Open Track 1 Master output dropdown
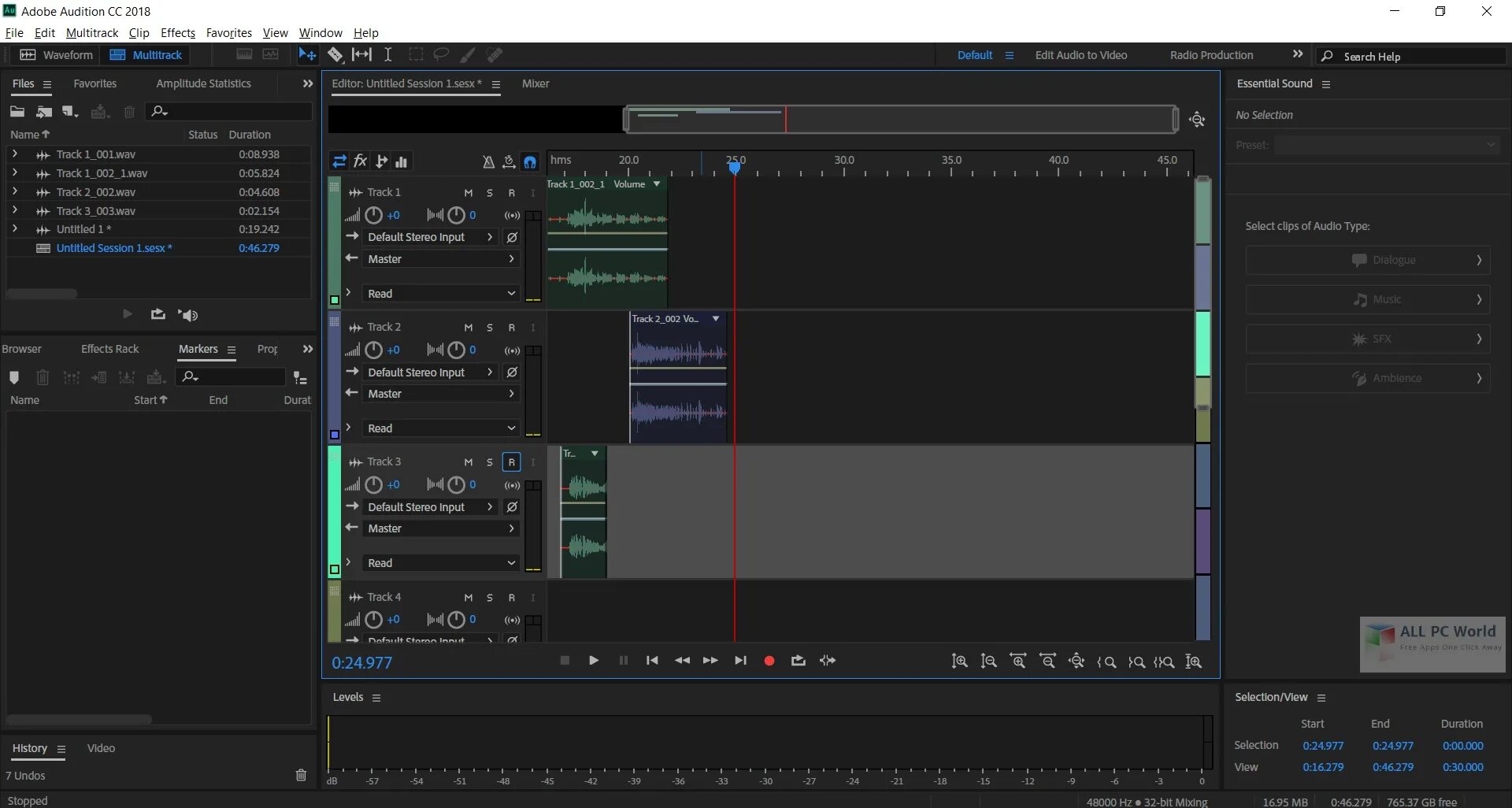 tap(440, 259)
